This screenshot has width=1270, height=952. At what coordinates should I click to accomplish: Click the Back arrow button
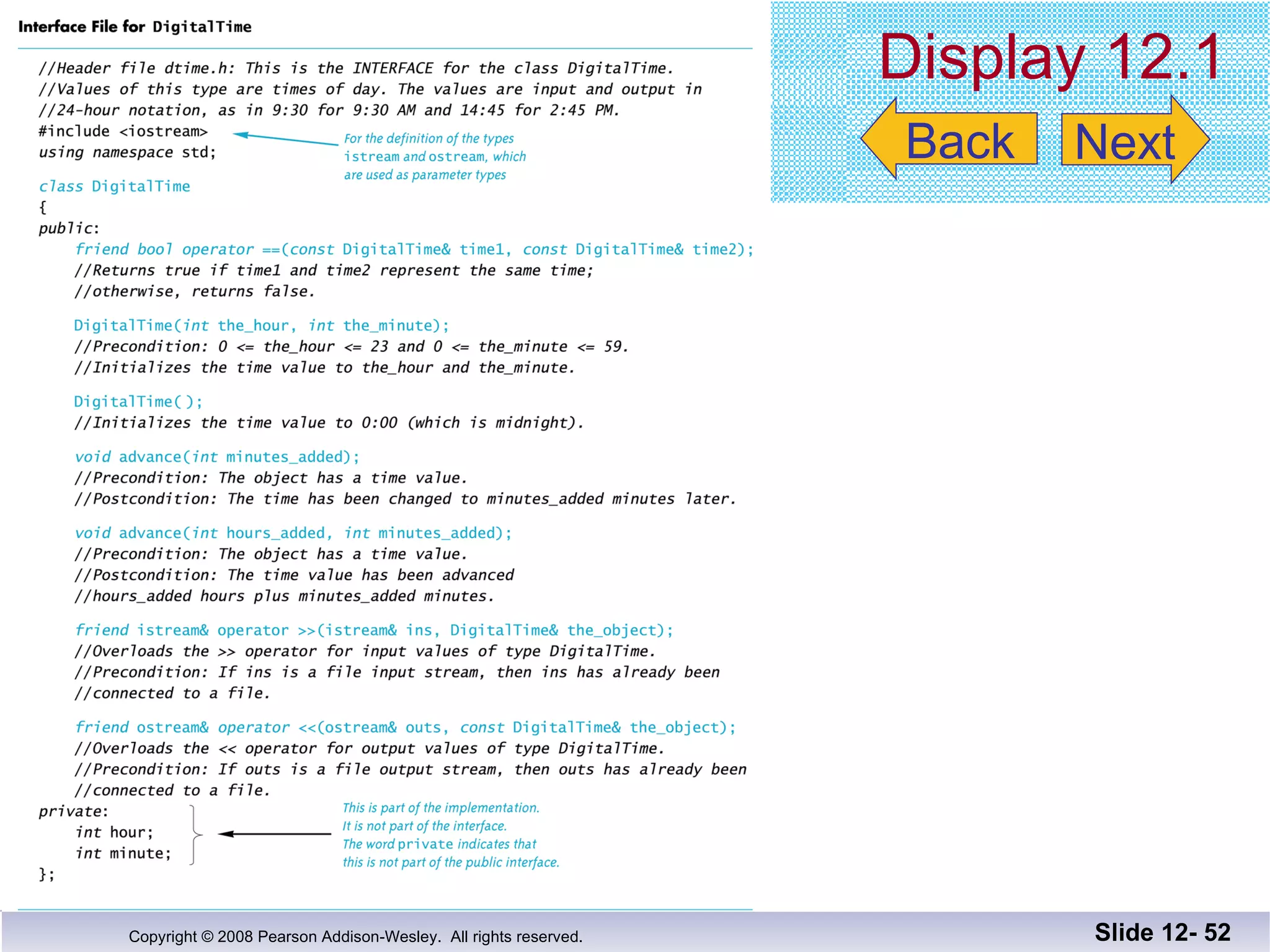point(950,139)
